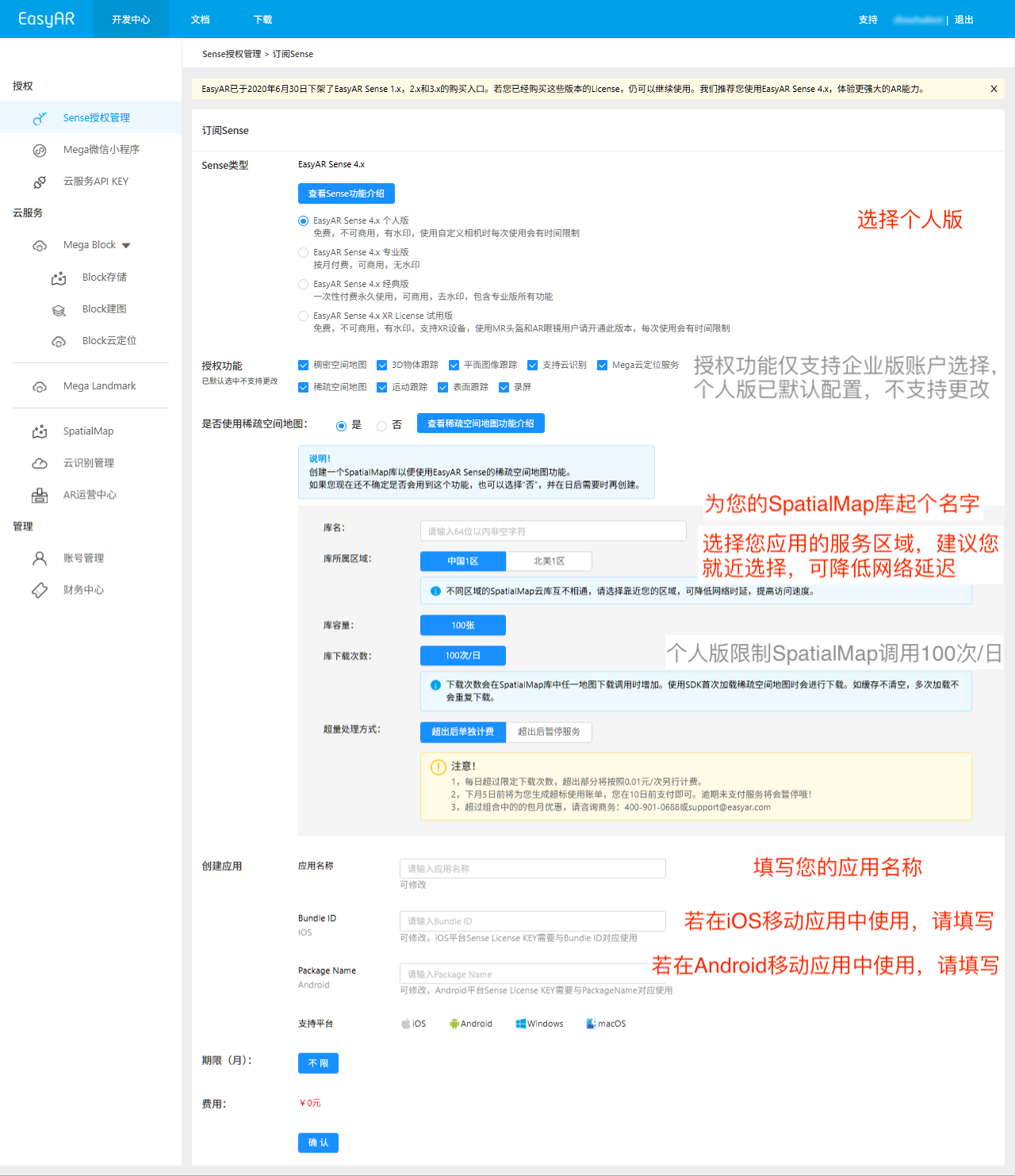The image size is (1015, 1176).
Task: Open the 文档 top navigation tab
Action: point(201,20)
